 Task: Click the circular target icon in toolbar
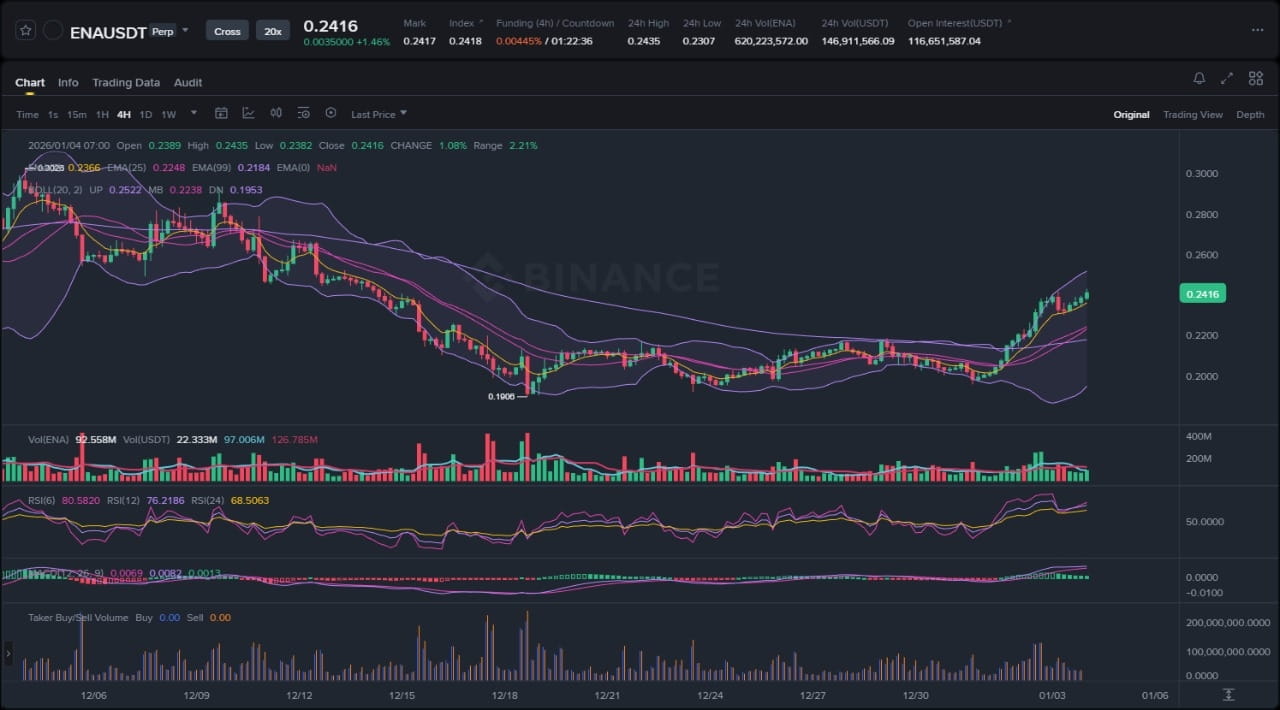[x=331, y=114]
